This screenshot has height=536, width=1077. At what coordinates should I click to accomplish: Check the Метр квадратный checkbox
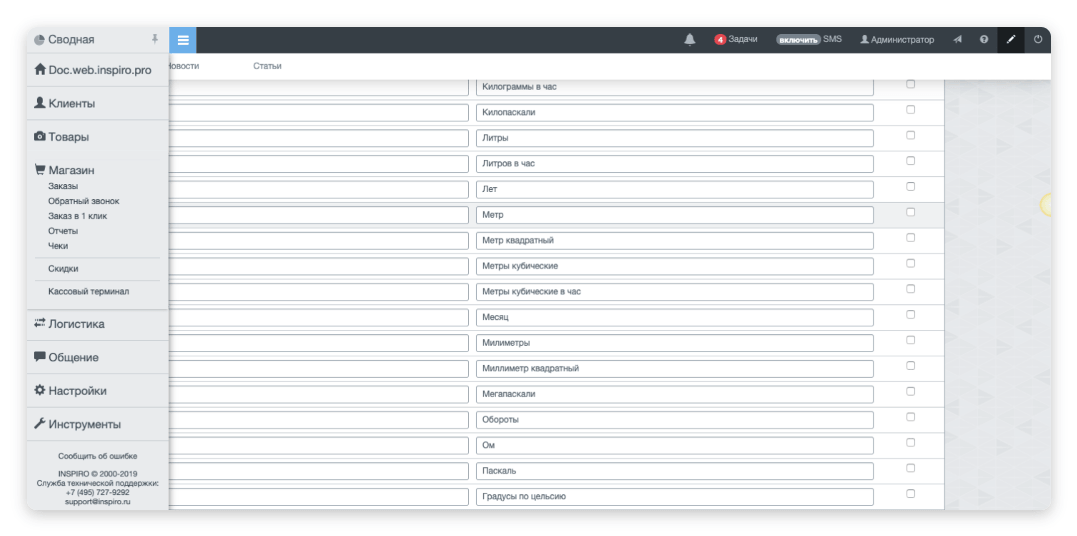[x=911, y=238]
